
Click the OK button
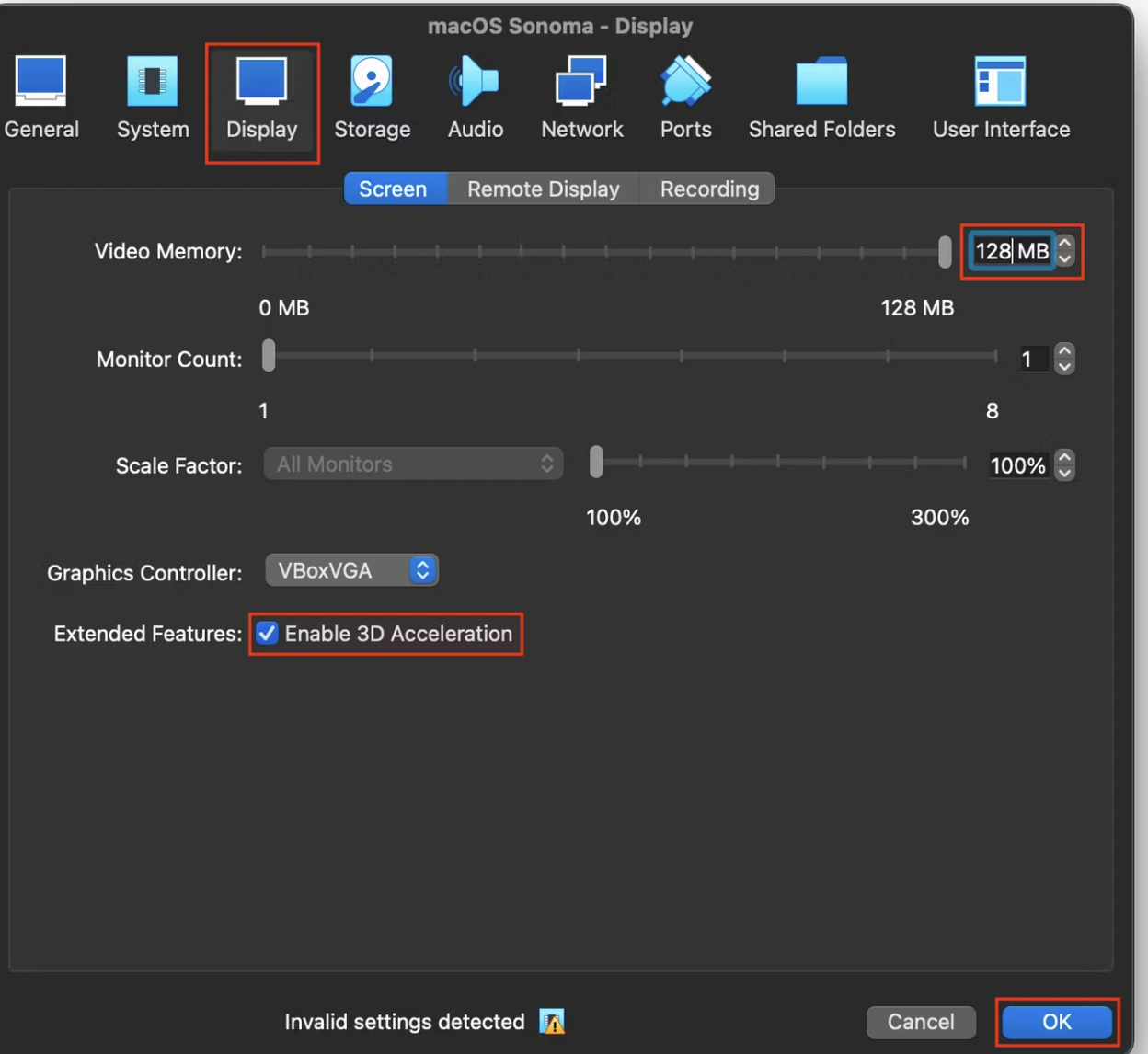pos(1057,1022)
